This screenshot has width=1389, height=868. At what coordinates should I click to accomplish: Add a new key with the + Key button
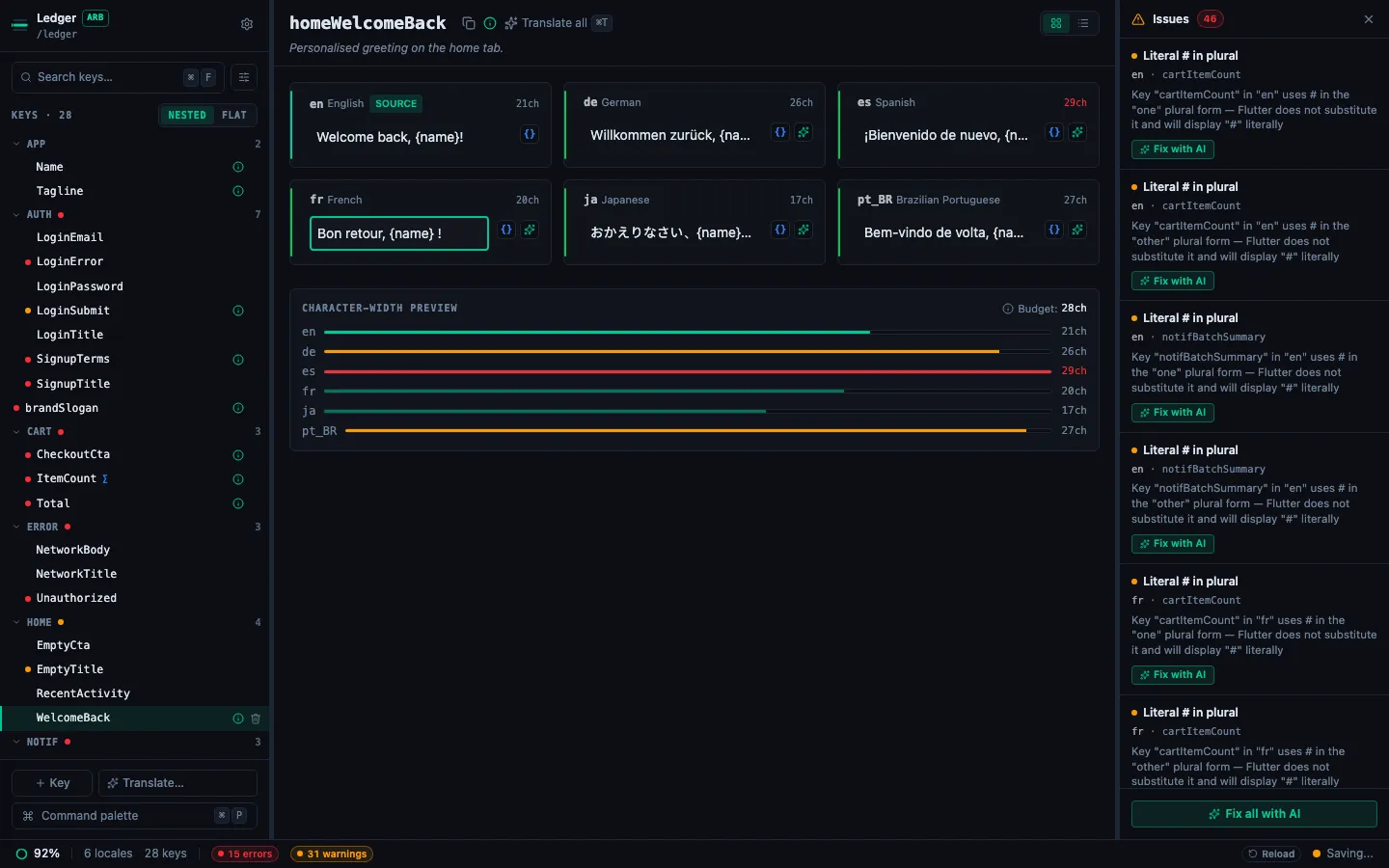pos(52,783)
